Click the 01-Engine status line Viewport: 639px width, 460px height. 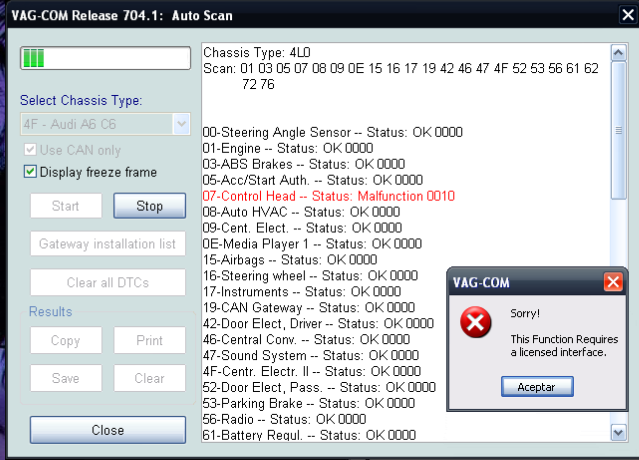click(x=288, y=148)
